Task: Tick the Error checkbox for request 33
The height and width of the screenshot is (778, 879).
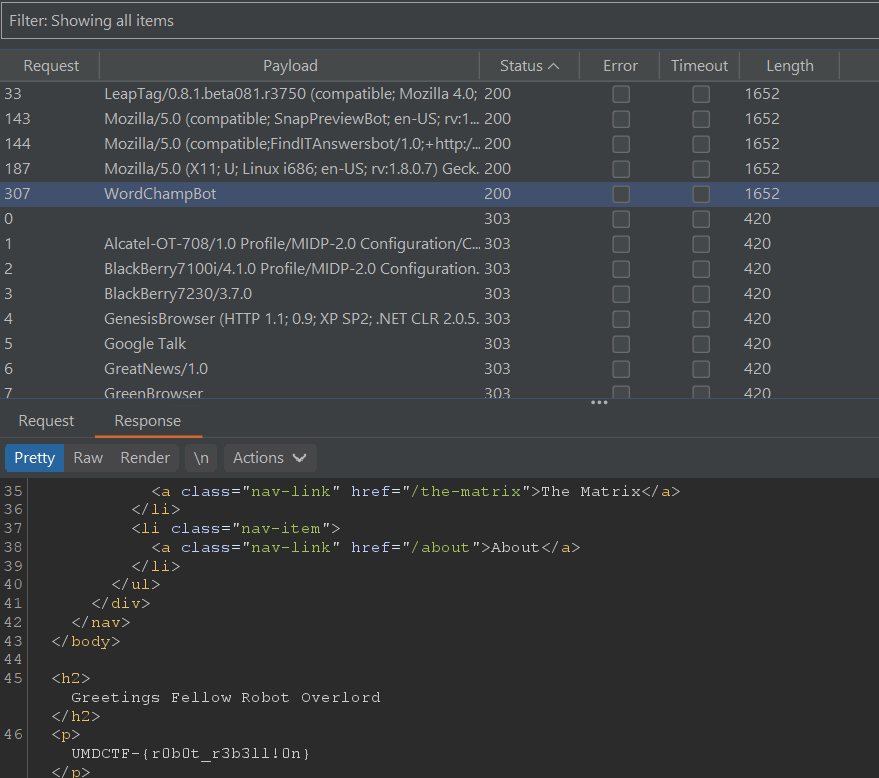Action: tap(621, 94)
